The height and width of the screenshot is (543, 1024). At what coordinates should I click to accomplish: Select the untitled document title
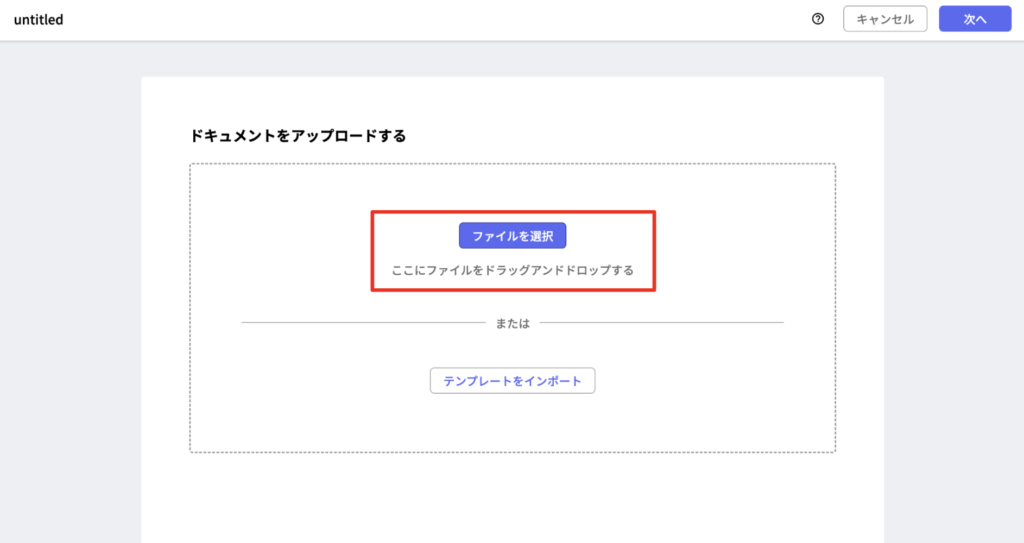[x=39, y=20]
